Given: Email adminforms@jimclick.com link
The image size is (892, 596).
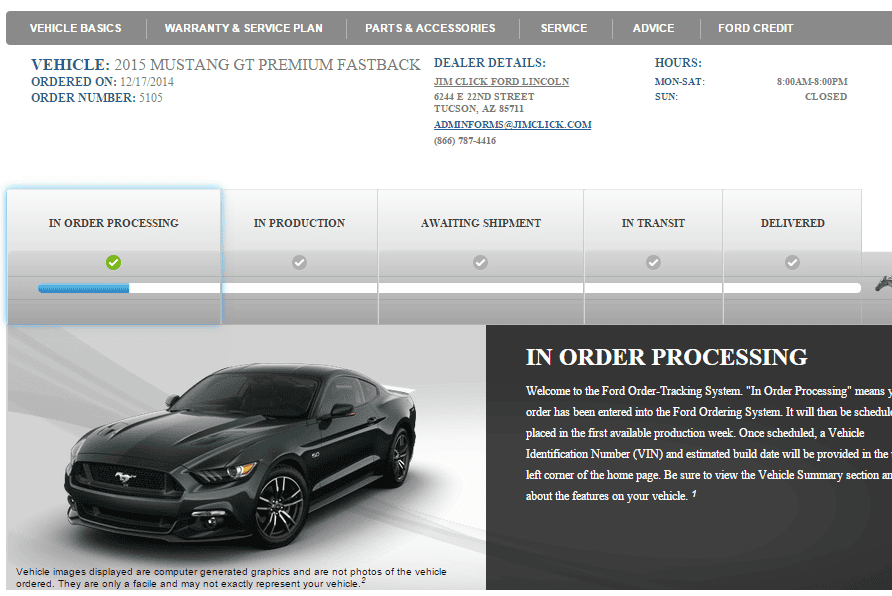Looking at the screenshot, I should pyautogui.click(x=513, y=125).
